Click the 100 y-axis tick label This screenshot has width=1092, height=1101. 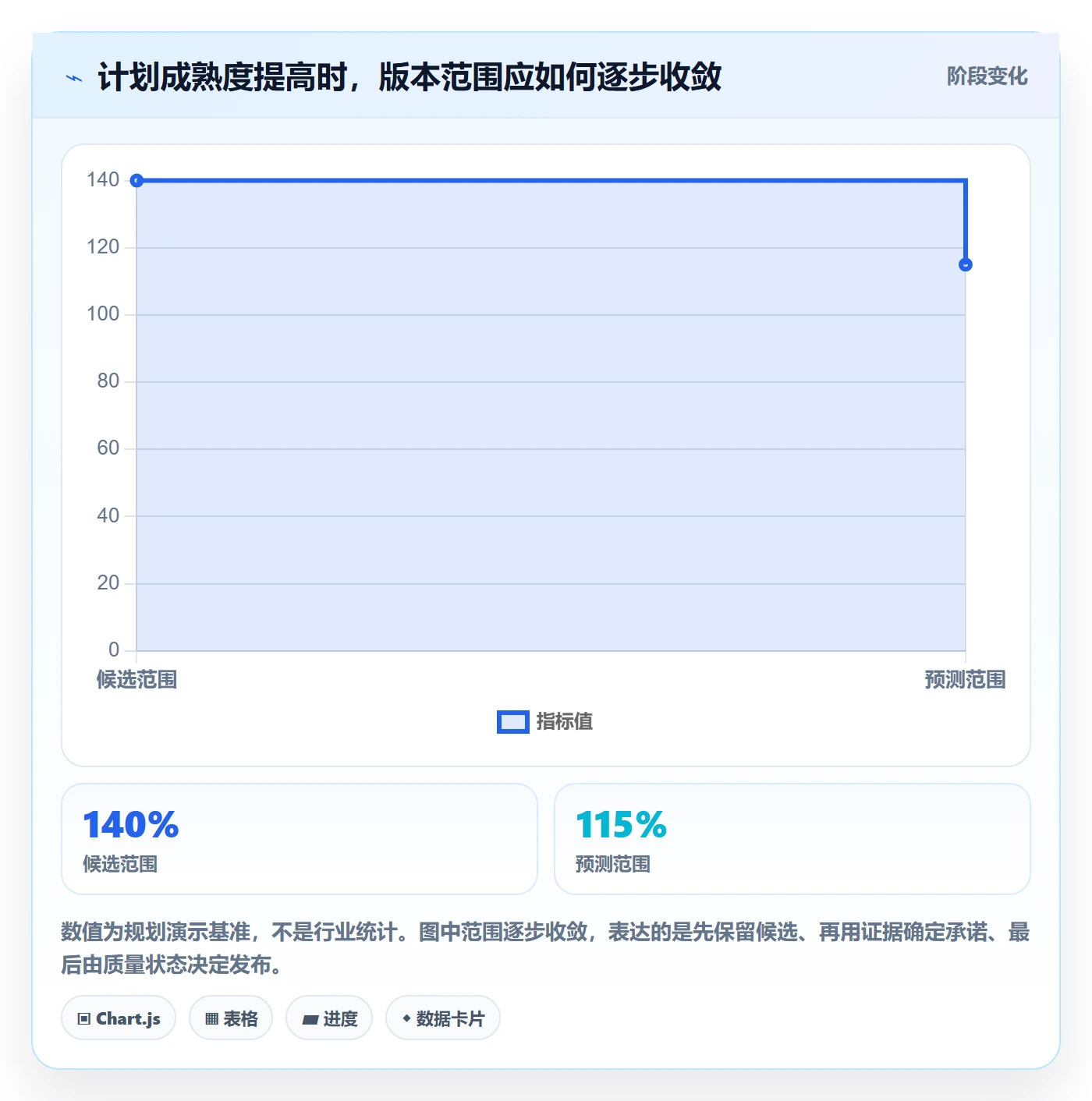(x=103, y=314)
